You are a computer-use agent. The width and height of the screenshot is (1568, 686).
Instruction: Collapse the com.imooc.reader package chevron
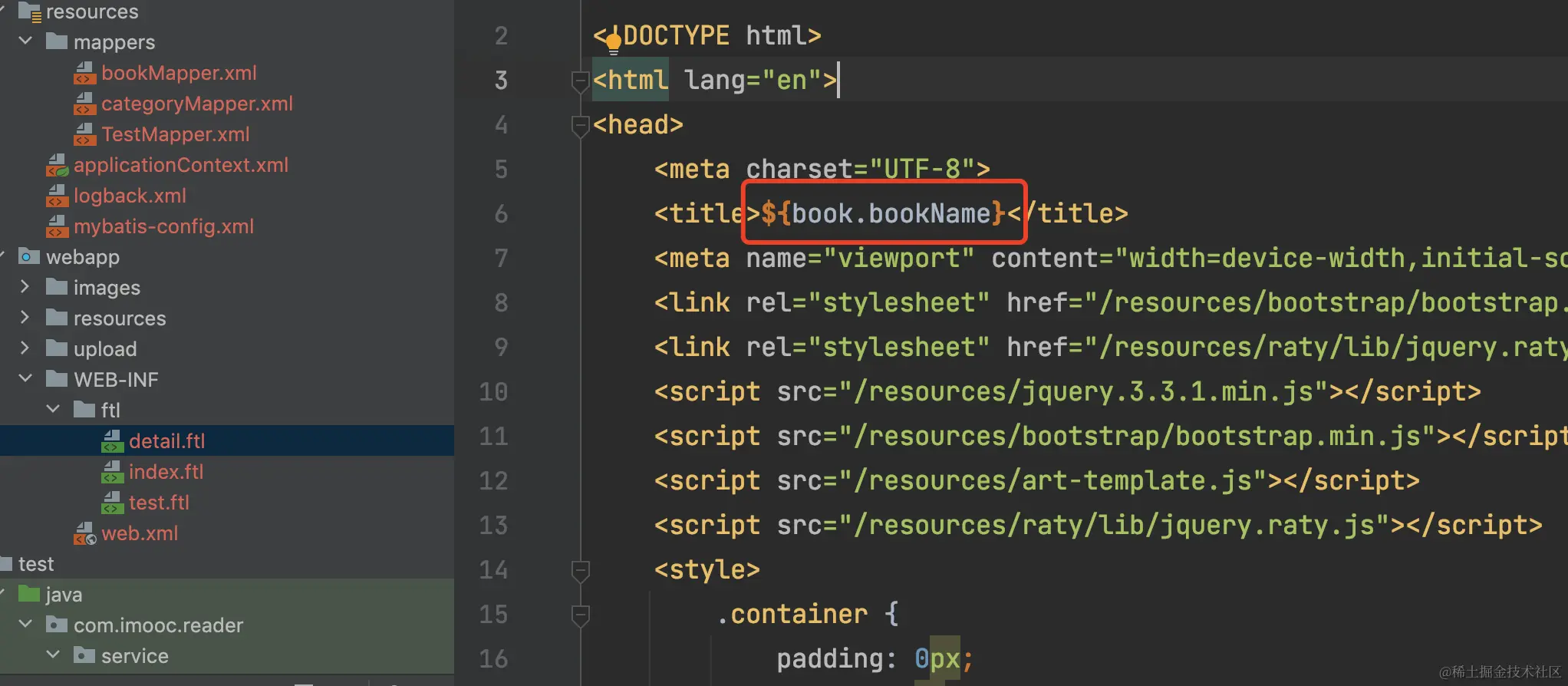[x=25, y=624]
